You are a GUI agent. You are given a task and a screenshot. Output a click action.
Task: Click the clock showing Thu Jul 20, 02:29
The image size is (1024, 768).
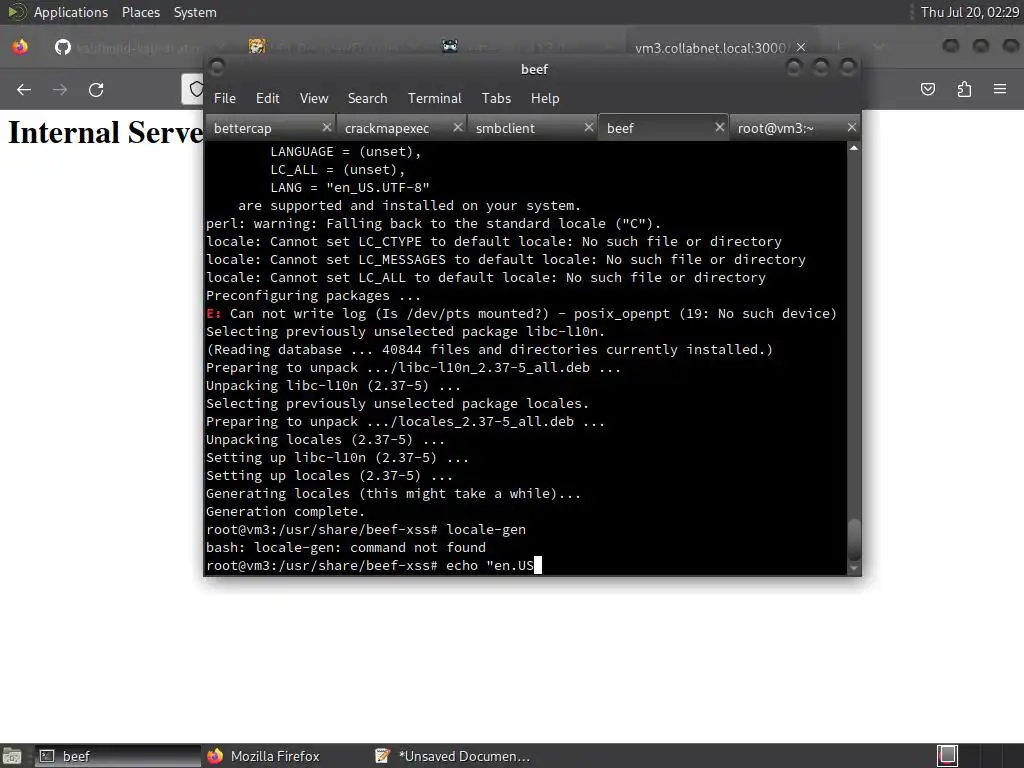(x=969, y=12)
